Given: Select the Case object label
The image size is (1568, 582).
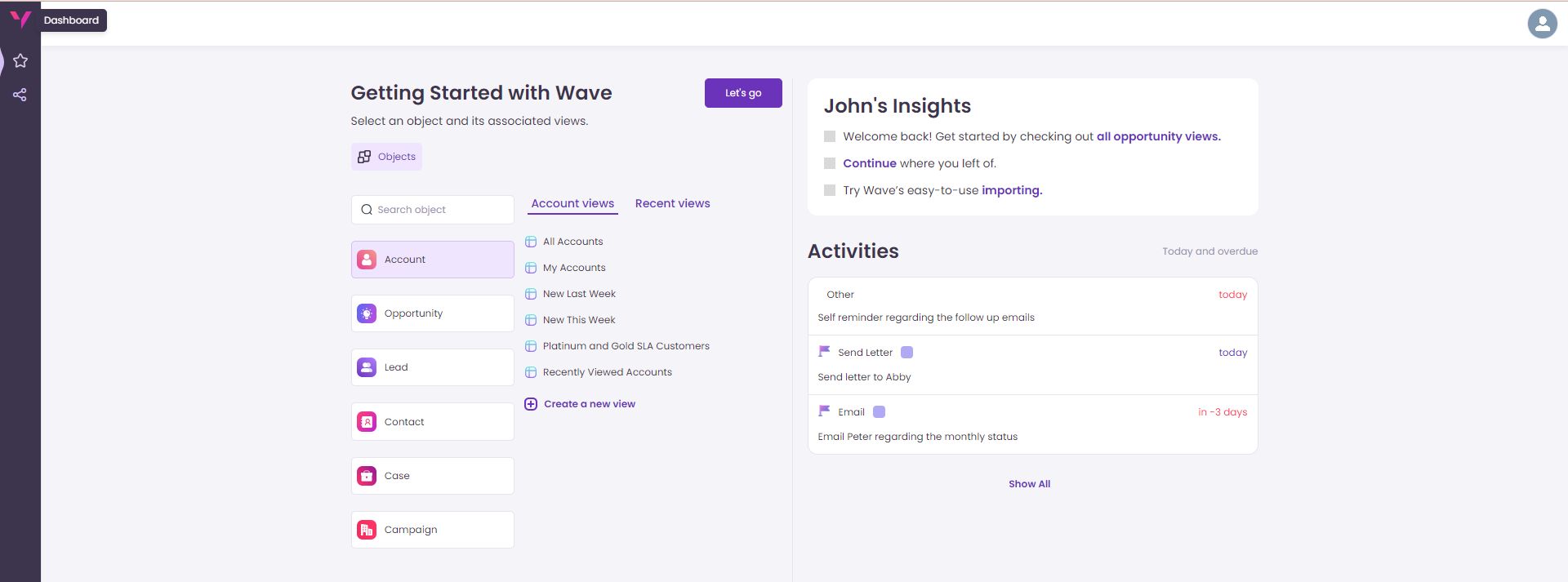Looking at the screenshot, I should [x=397, y=476].
